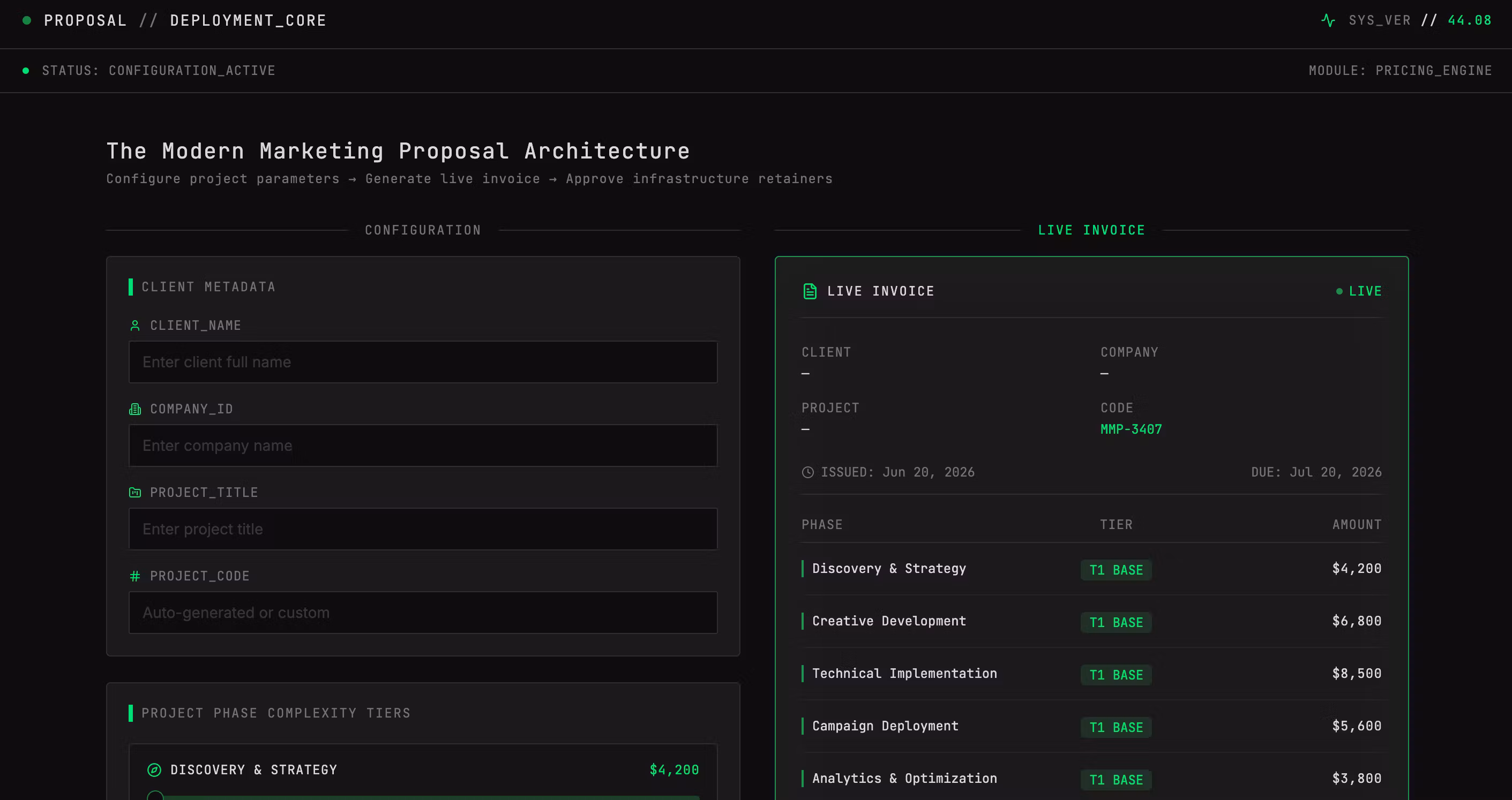Click the T1 BASE badge for Creative Development
This screenshot has width=1512, height=800.
coord(1116,622)
